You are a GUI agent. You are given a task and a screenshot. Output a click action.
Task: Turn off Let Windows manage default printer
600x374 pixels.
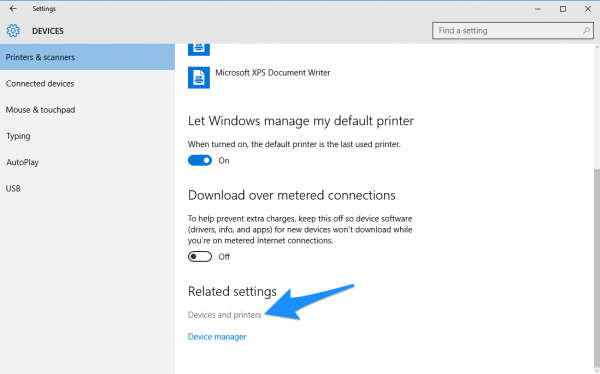(x=200, y=160)
